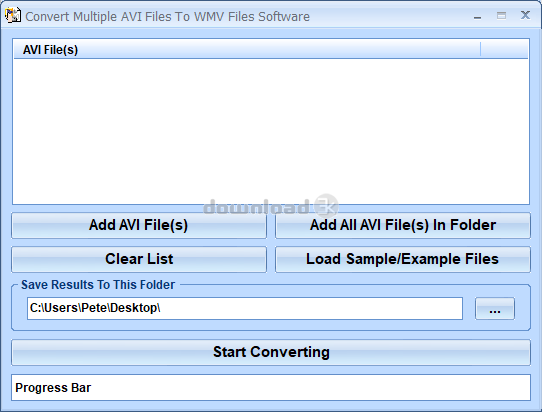The height and width of the screenshot is (412, 542).
Task: Click the round 3k watermark badge
Action: pyautogui.click(x=326, y=205)
